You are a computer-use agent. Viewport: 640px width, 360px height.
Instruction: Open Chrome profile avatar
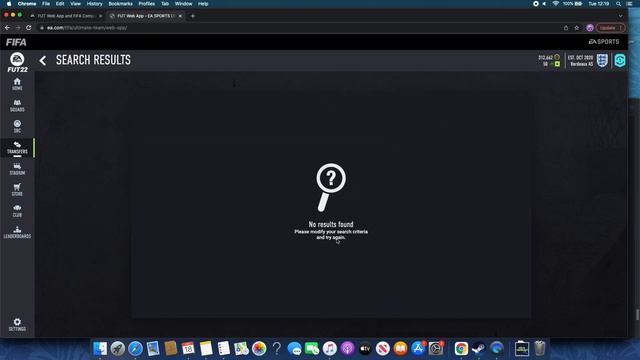click(x=590, y=28)
